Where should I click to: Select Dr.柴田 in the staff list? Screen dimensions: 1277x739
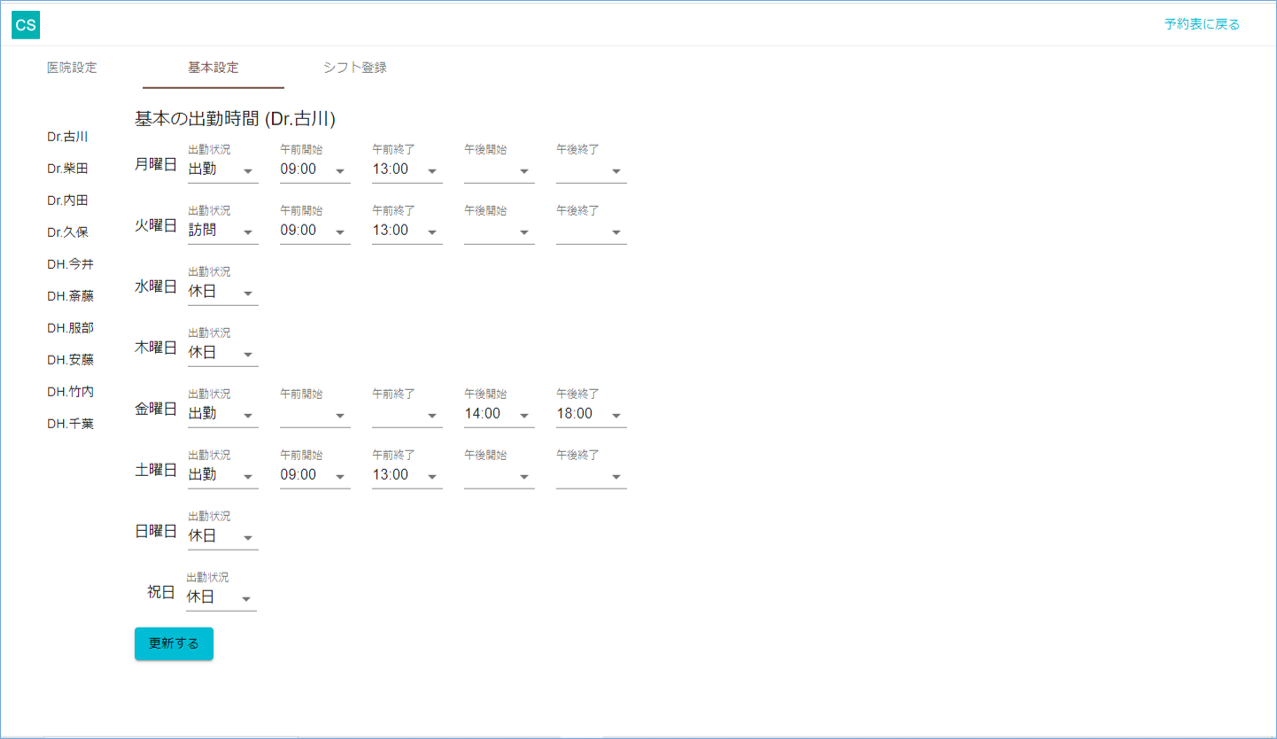pos(68,169)
